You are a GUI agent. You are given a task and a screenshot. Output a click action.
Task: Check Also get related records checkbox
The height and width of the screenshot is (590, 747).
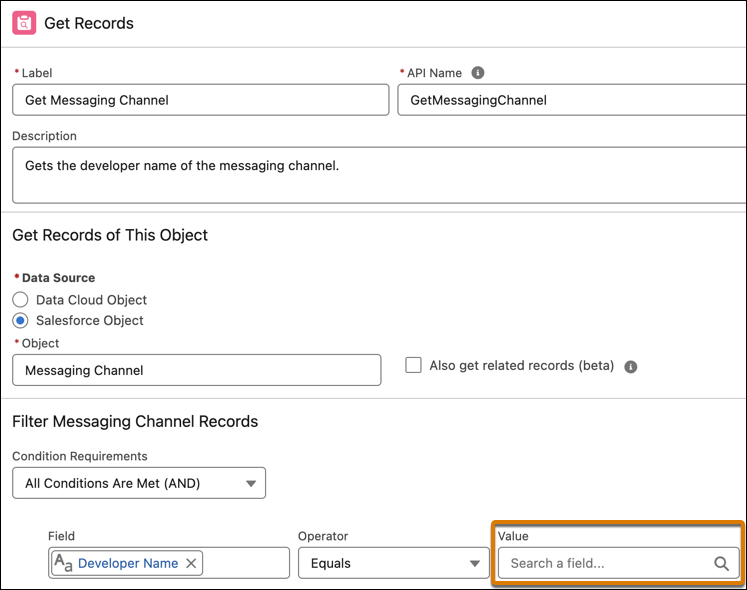(413, 366)
